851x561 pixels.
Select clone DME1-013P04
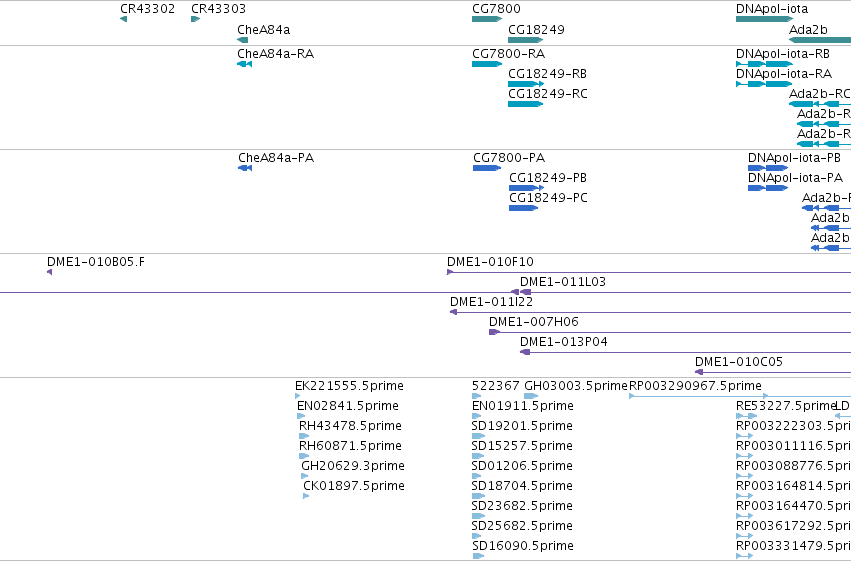[x=563, y=342]
